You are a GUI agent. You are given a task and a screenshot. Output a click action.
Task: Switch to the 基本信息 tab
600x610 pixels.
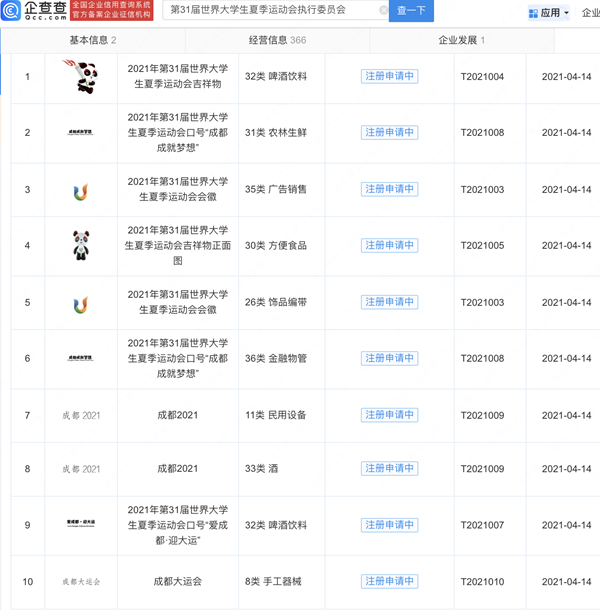[92, 40]
